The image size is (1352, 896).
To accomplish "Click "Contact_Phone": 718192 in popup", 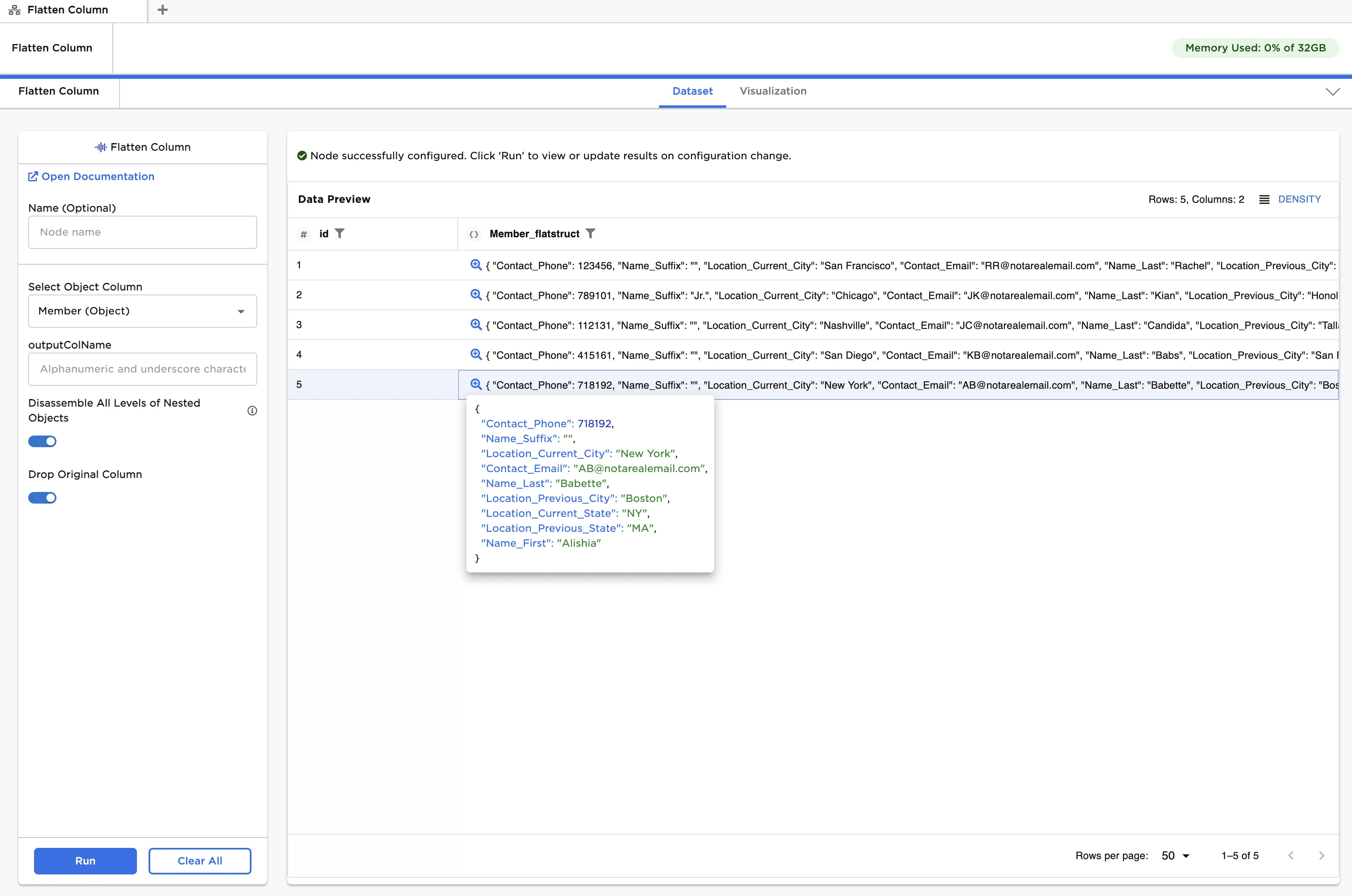I will point(547,424).
